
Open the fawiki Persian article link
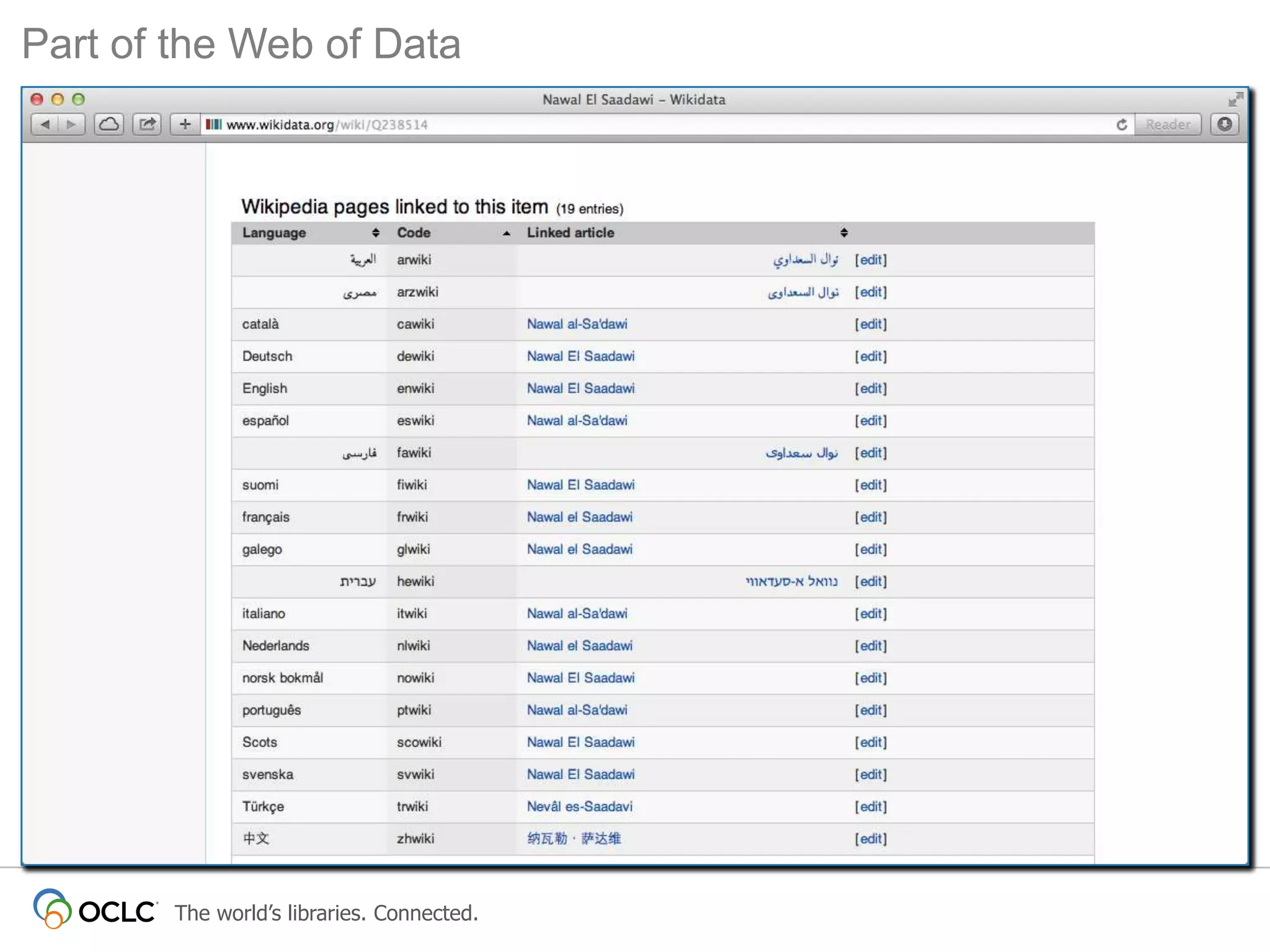(802, 453)
